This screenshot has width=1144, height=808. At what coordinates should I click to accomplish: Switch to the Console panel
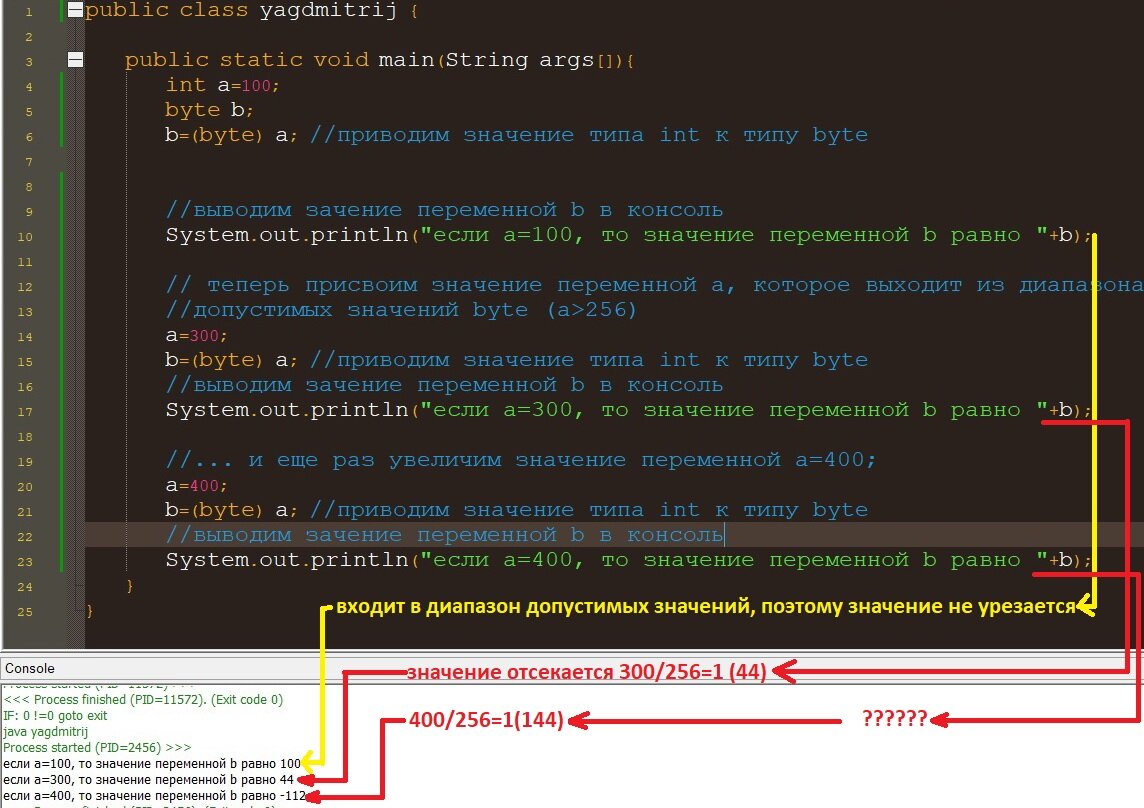(x=30, y=668)
